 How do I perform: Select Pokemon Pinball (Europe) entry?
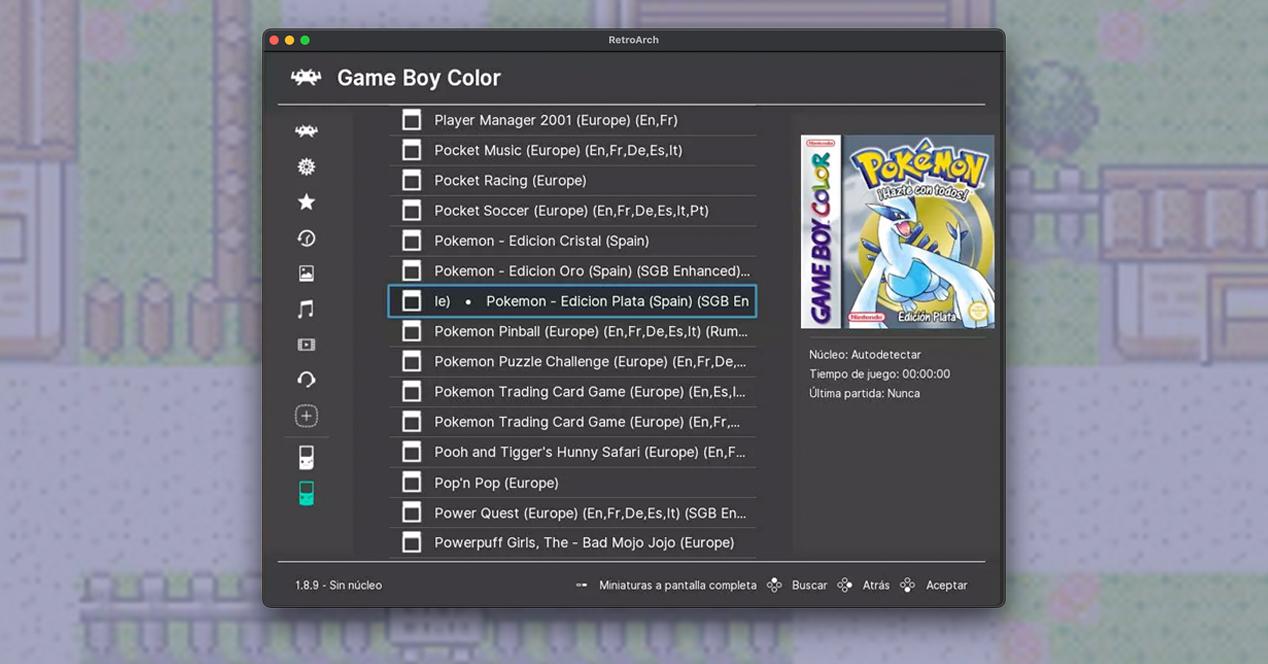click(573, 331)
